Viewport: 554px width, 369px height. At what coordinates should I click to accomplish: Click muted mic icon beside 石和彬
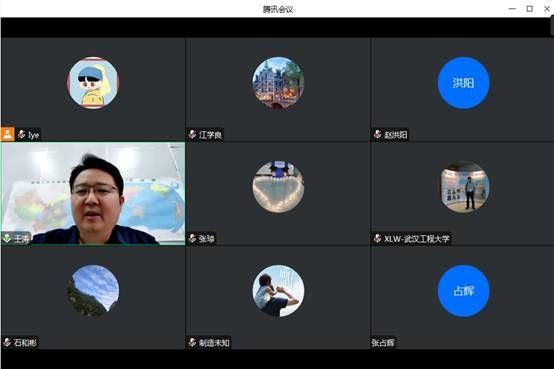click(7, 342)
